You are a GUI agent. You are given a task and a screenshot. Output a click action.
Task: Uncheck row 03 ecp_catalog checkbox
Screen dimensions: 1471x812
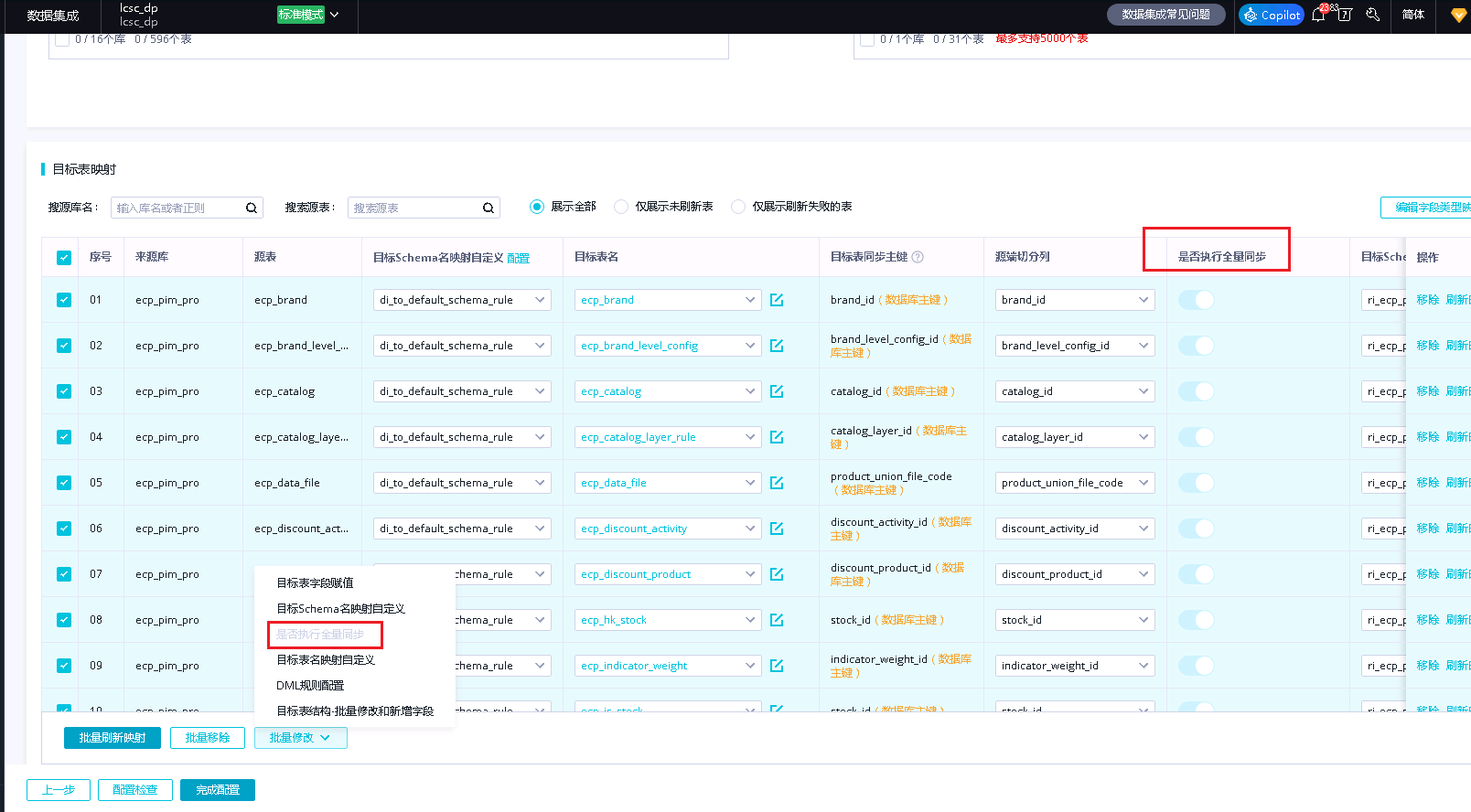tap(64, 391)
